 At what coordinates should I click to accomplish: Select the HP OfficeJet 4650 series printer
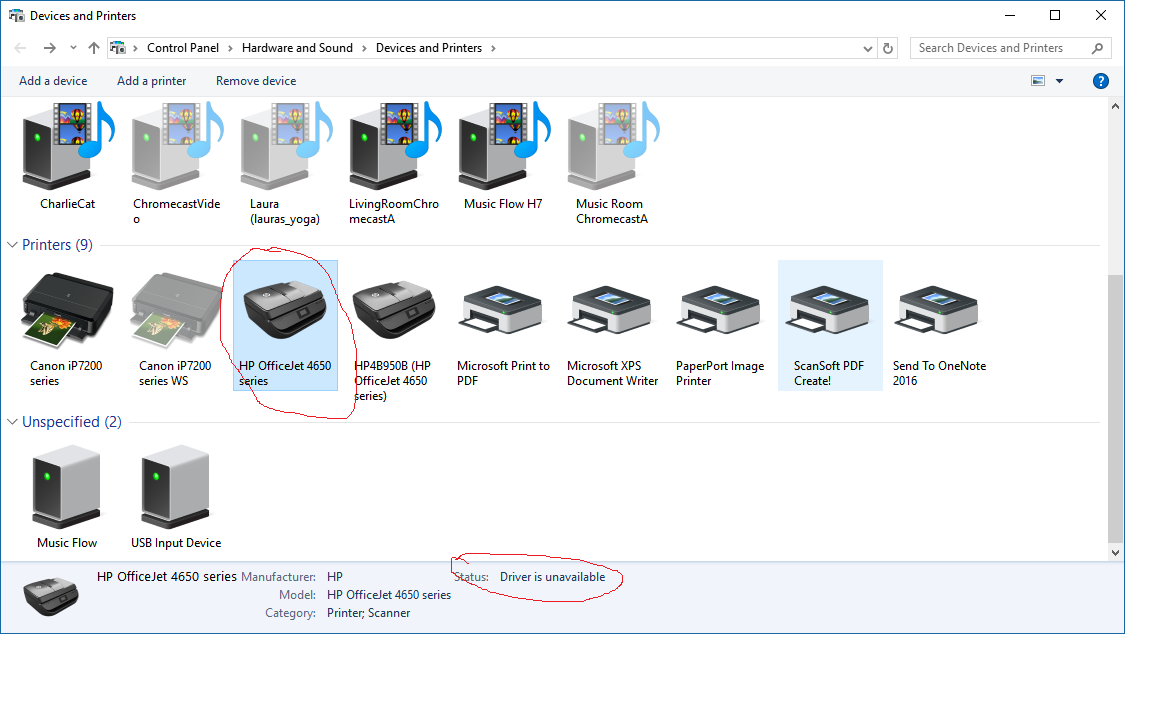(284, 312)
